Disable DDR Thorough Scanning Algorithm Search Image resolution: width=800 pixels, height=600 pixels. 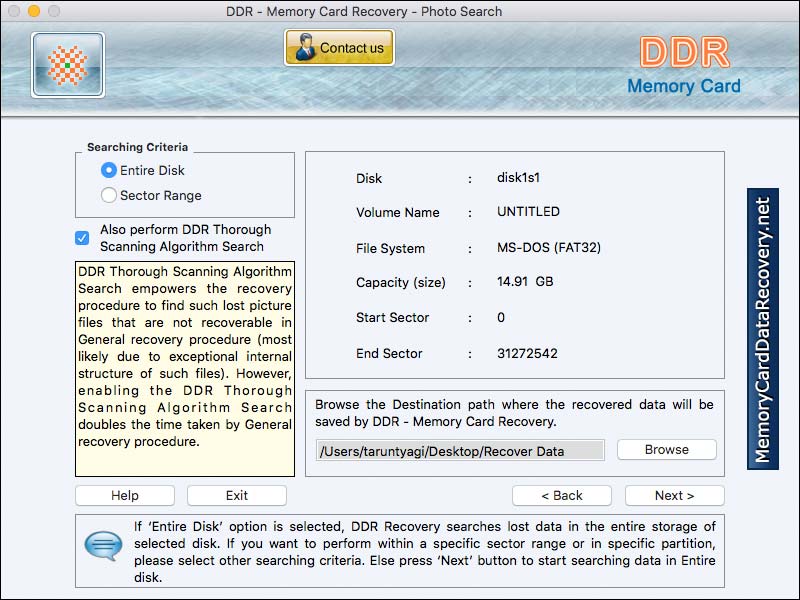(x=81, y=237)
